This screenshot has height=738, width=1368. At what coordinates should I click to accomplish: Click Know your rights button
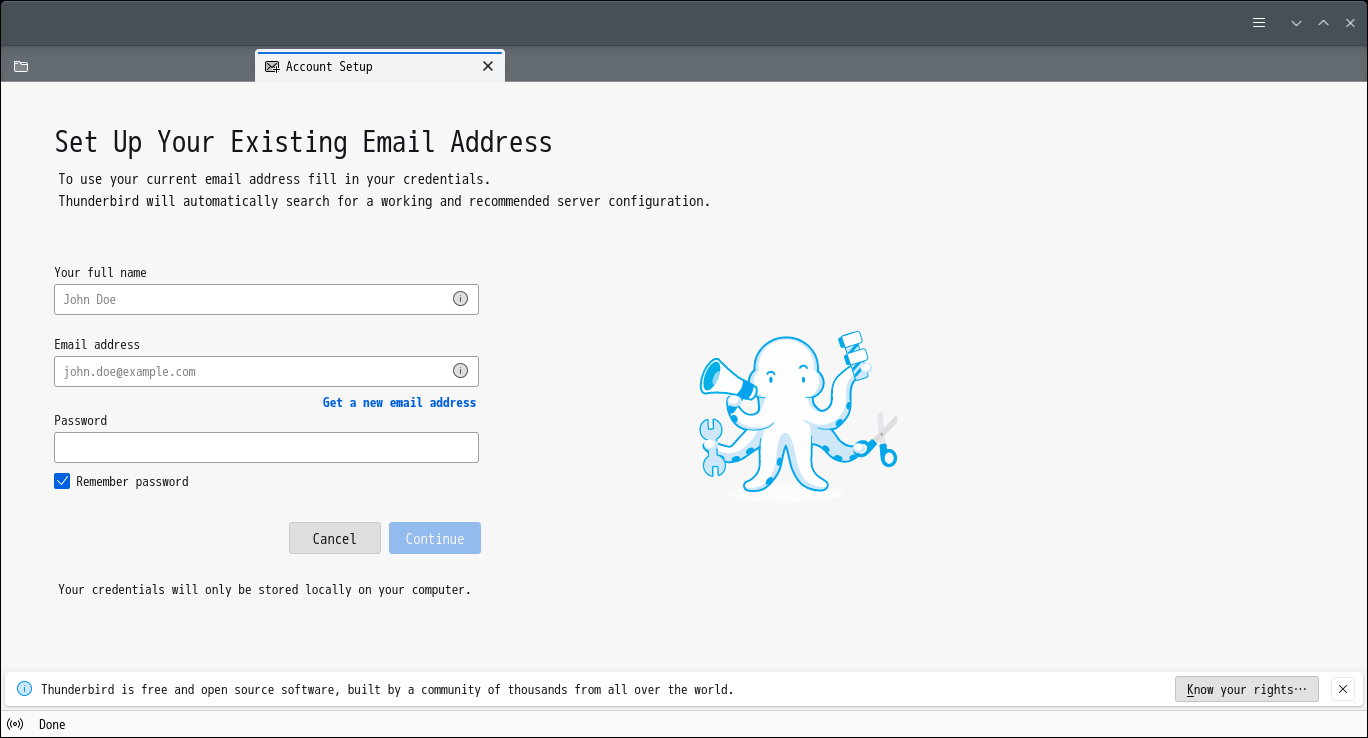(x=1246, y=689)
